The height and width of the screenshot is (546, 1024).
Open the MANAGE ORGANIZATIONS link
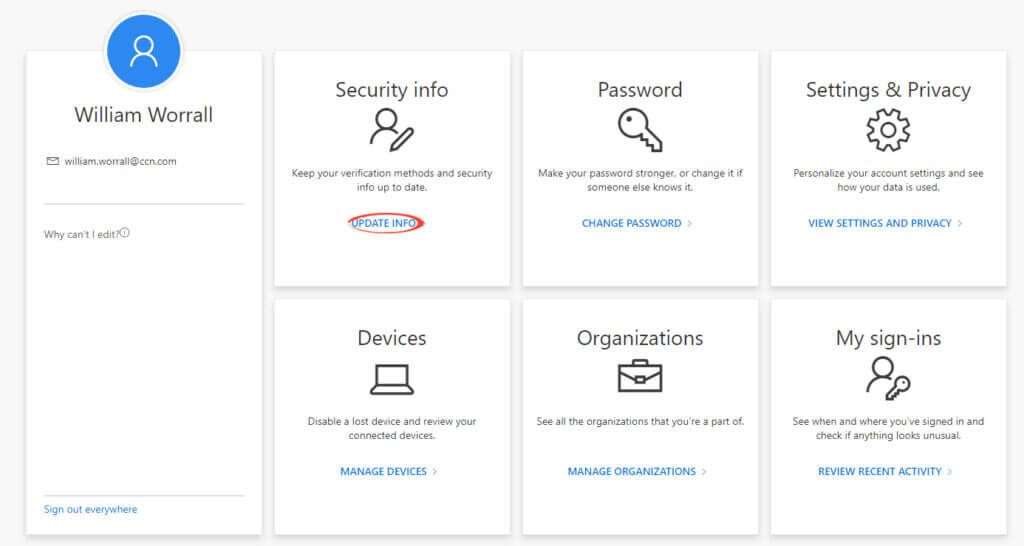click(632, 472)
